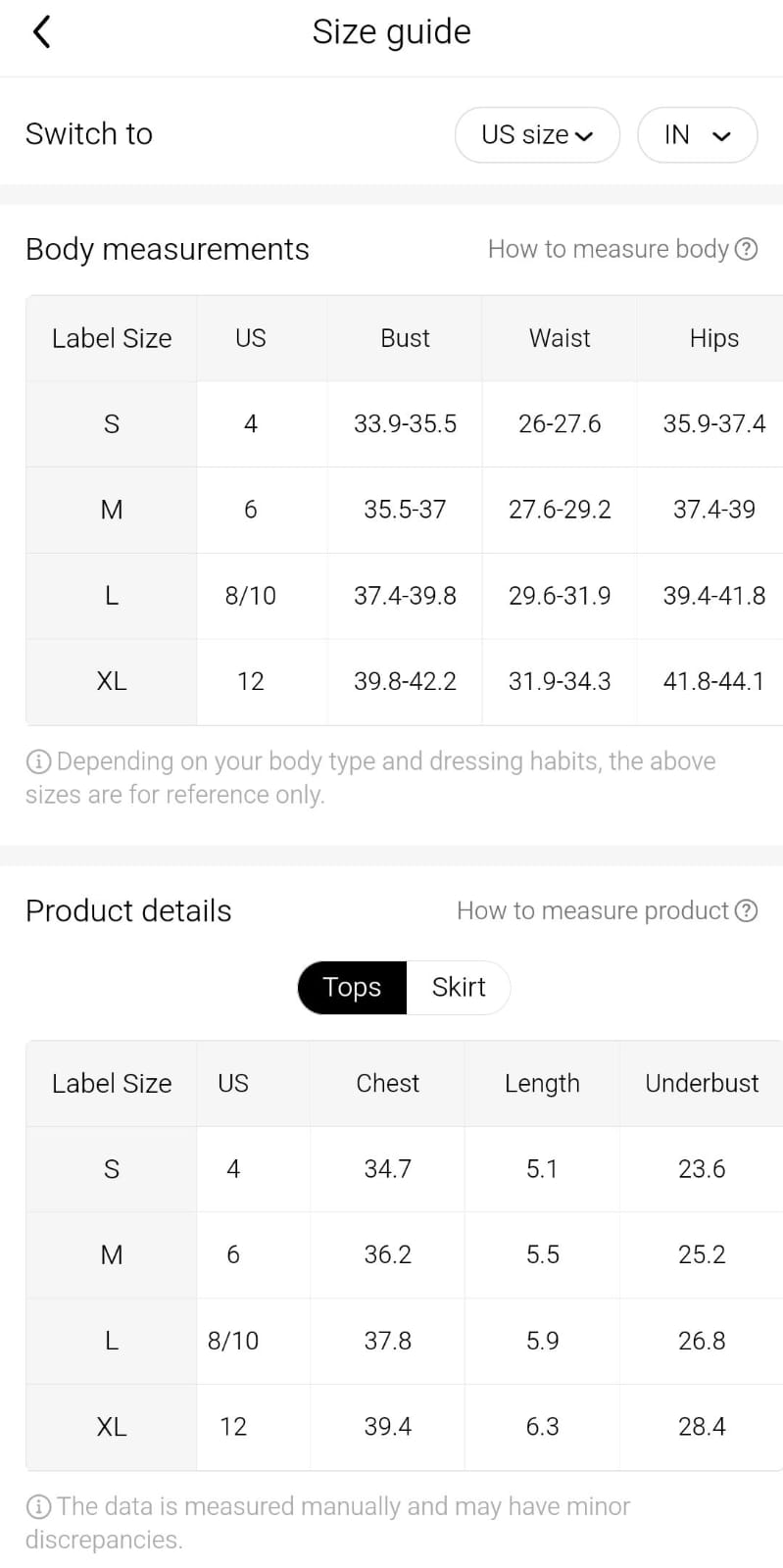Screen dimensions: 783x1568
Task: Switch to the Skirt tab
Action: (459, 987)
